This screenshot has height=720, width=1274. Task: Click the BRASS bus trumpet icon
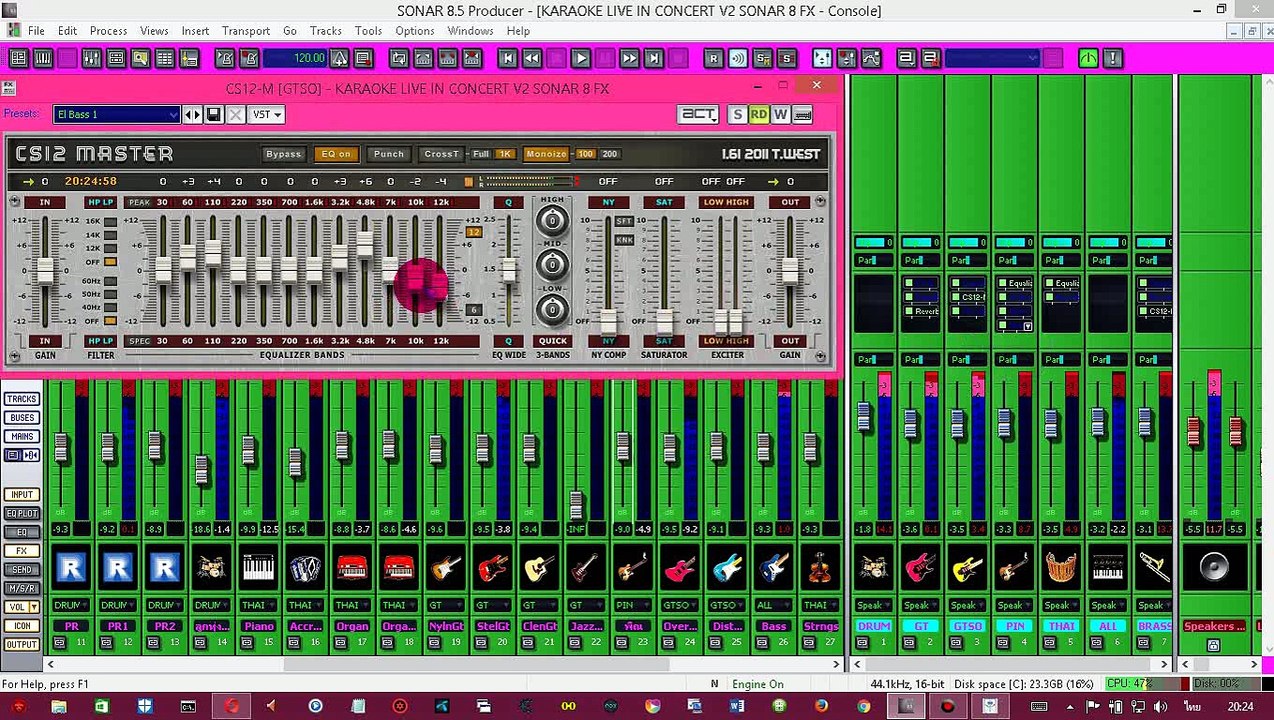click(x=1154, y=569)
